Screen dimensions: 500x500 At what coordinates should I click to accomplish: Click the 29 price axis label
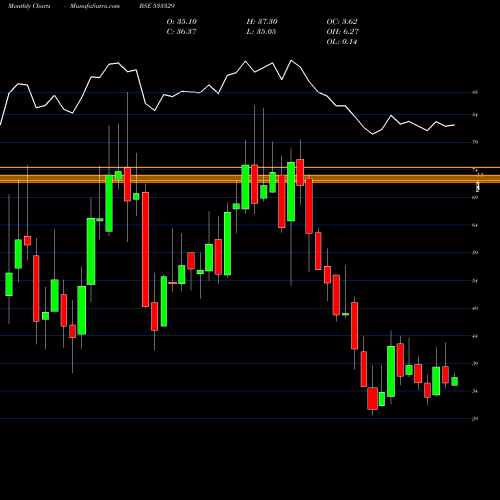[475, 419]
